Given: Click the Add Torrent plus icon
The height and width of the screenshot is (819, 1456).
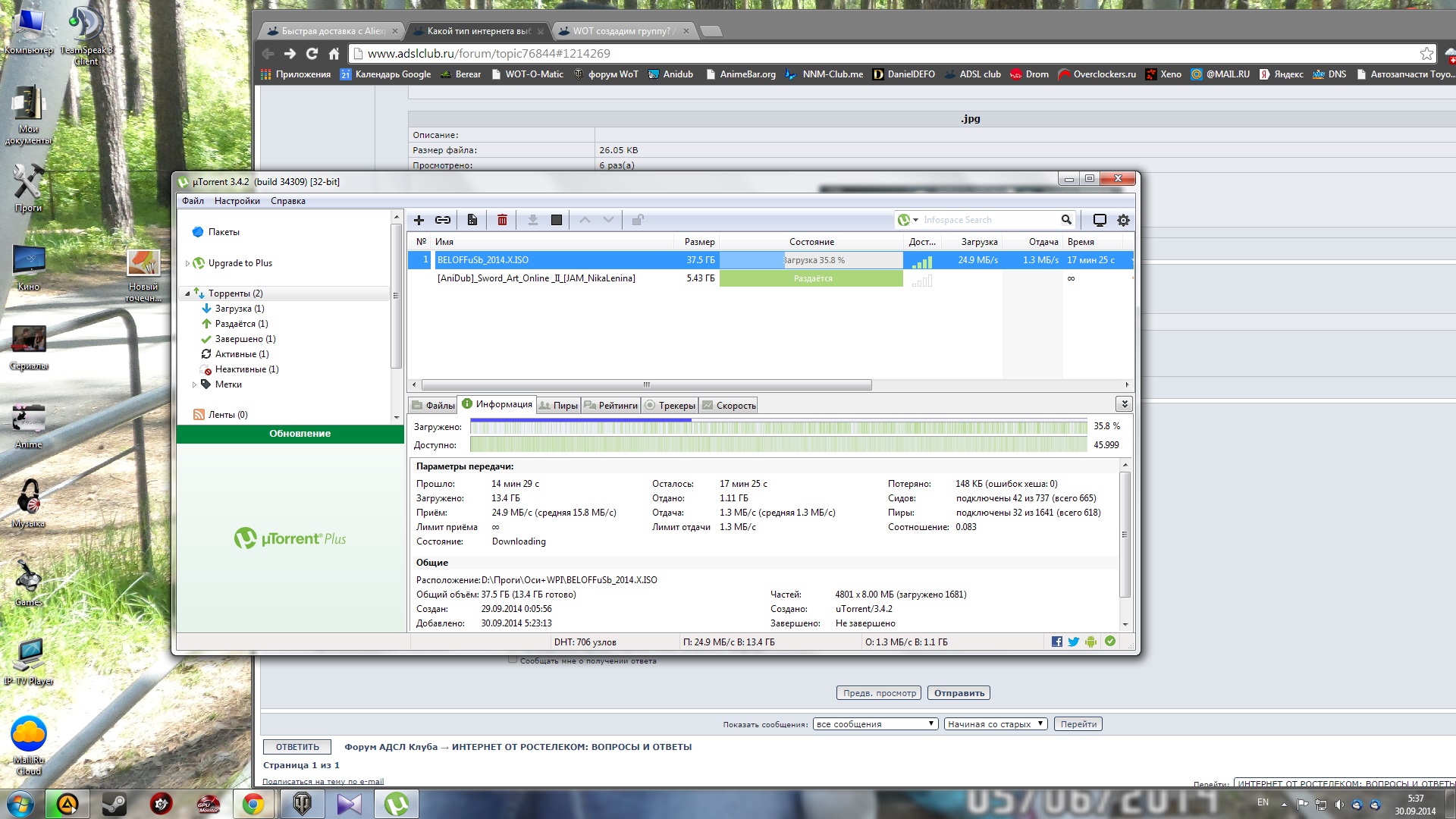Looking at the screenshot, I should pyautogui.click(x=419, y=220).
